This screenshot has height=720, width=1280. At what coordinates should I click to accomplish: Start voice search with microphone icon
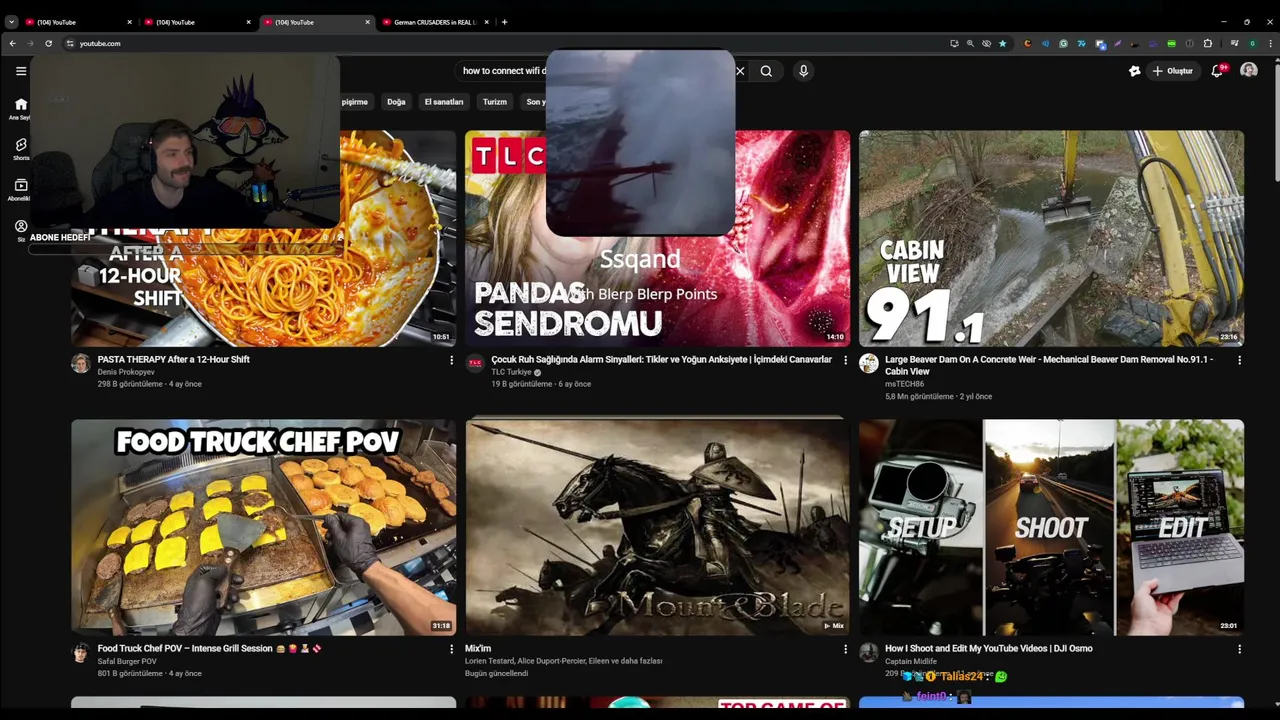pyautogui.click(x=803, y=71)
